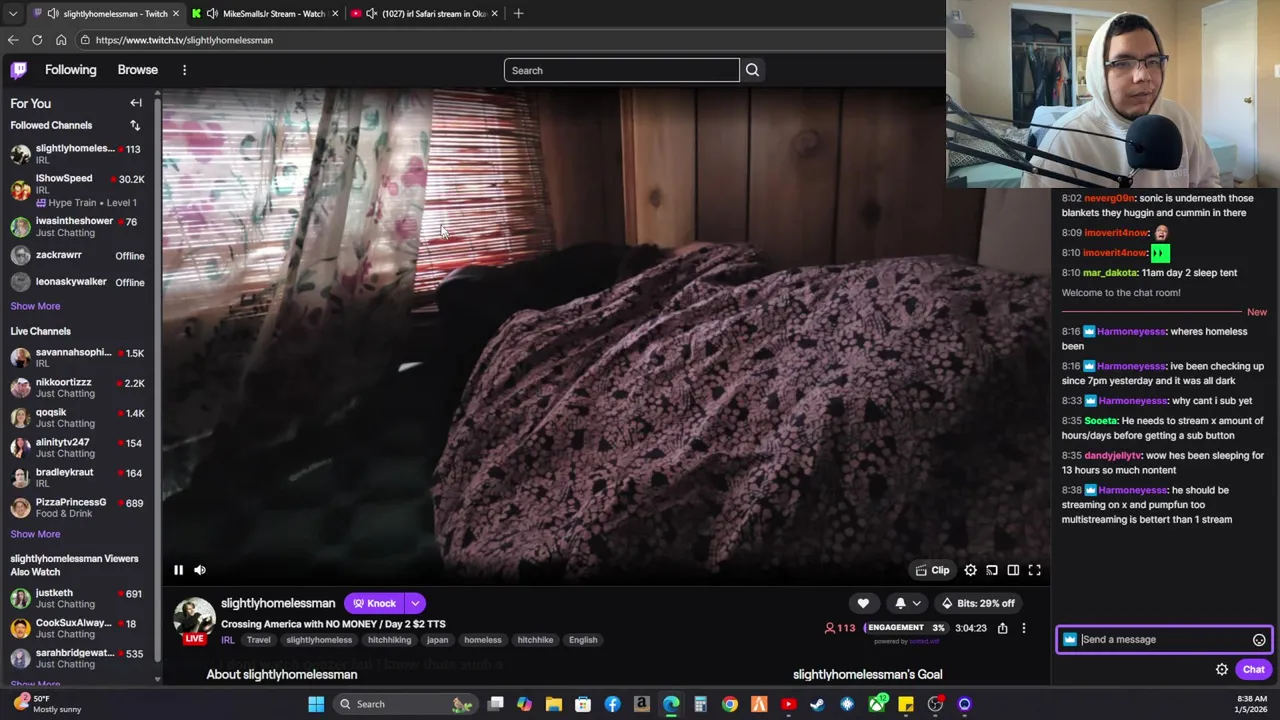Click the japan tag
The image size is (1280, 720).
(437, 640)
